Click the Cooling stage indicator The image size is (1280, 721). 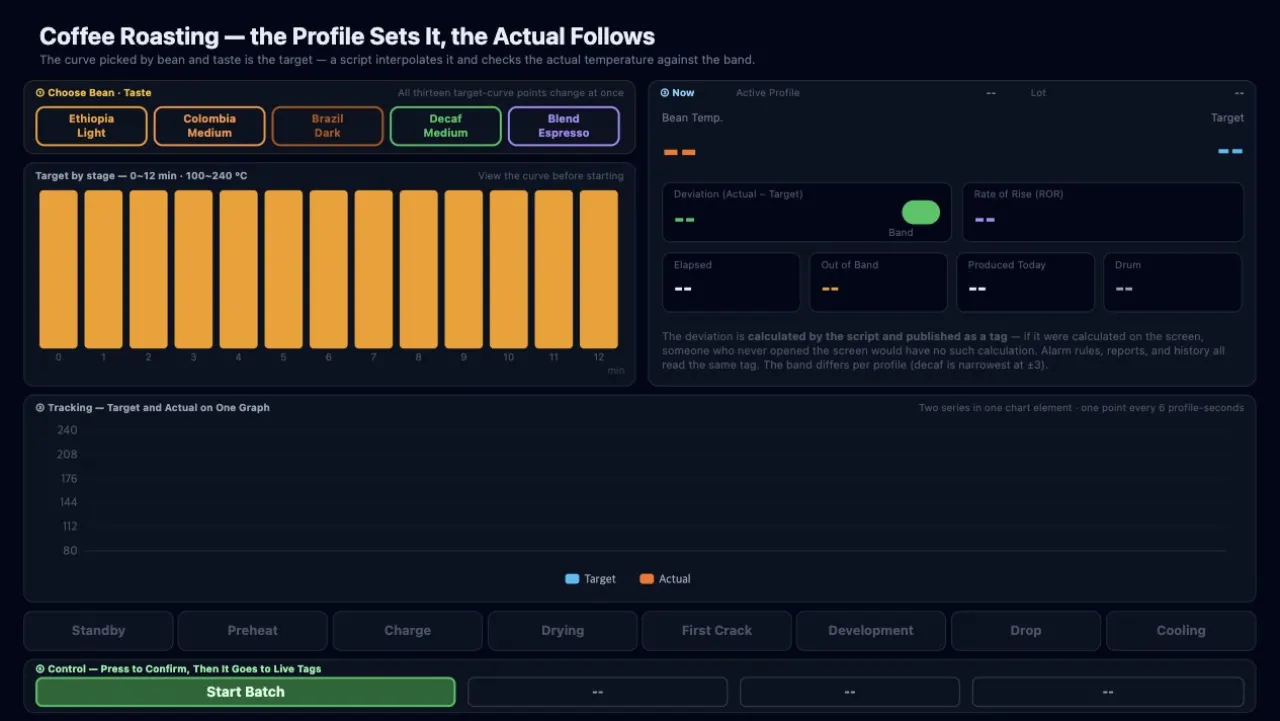pos(1181,631)
